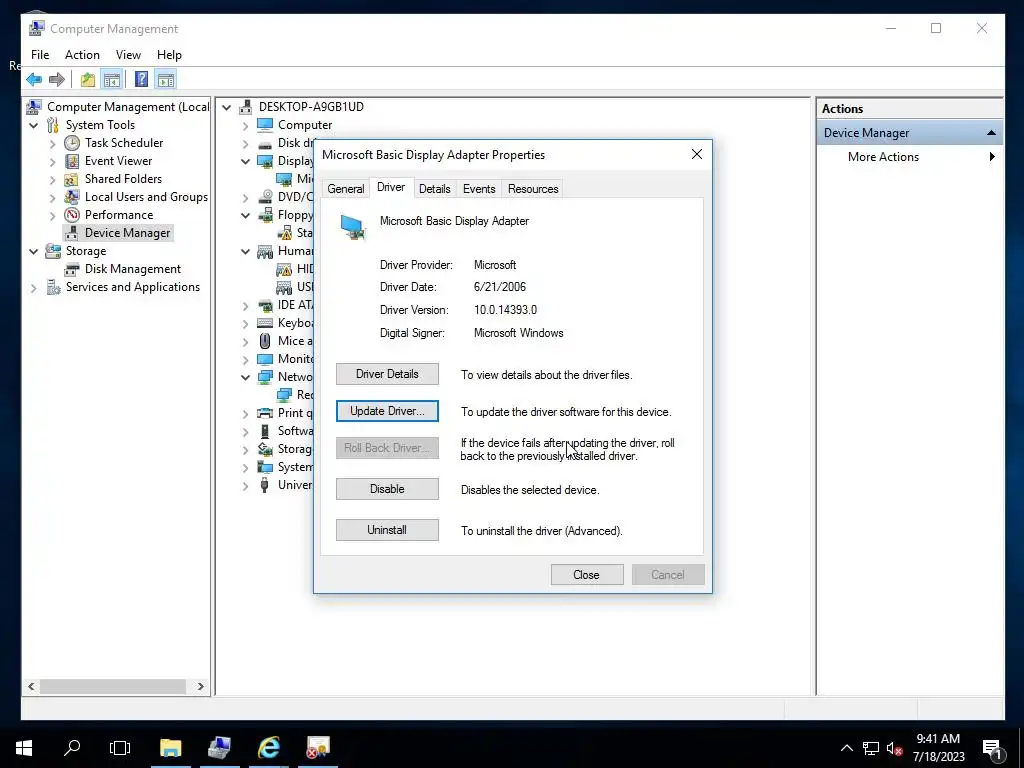
Task: Click the Close button in Properties dialog
Action: (x=586, y=575)
